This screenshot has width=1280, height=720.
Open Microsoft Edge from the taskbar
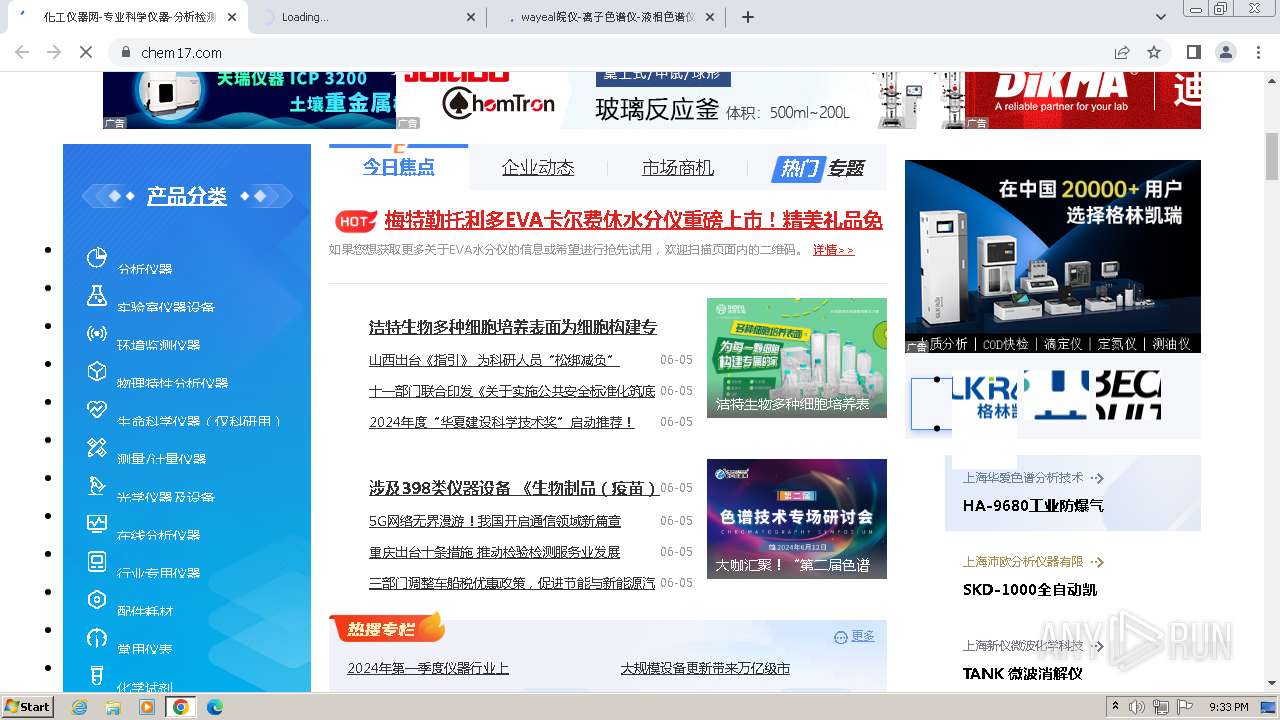(x=214, y=707)
